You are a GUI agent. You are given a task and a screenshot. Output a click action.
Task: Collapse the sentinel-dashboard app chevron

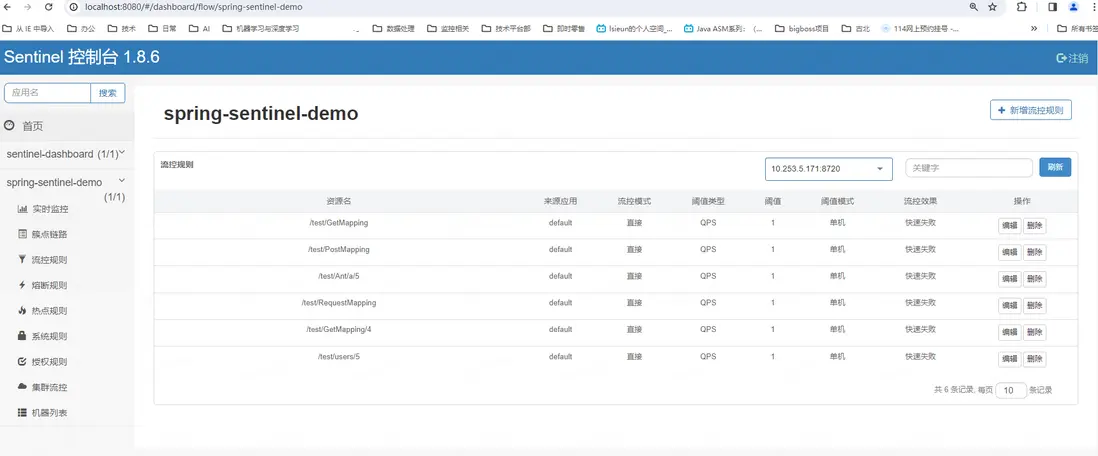coord(122,151)
